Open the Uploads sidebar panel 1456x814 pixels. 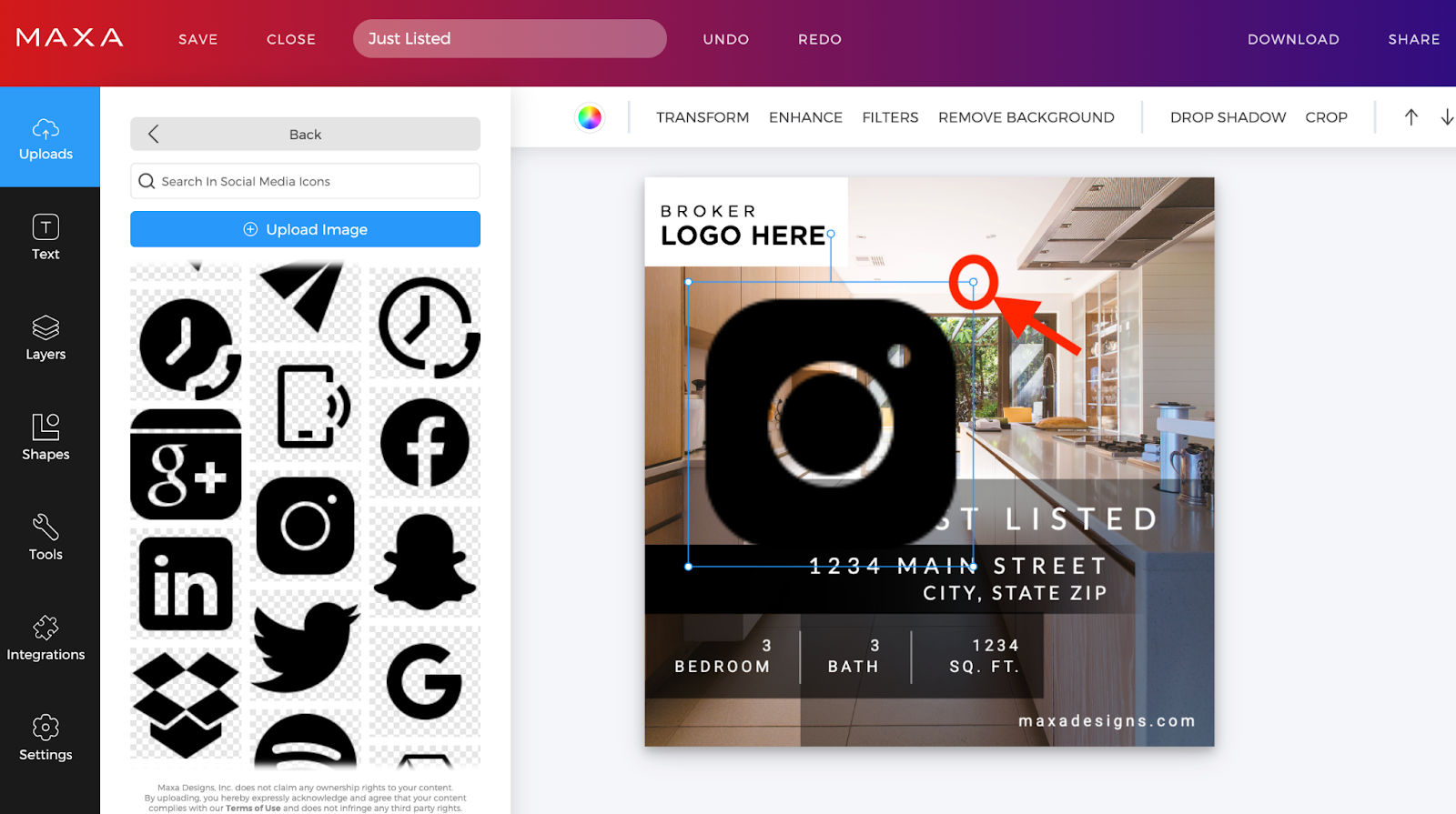coord(45,138)
